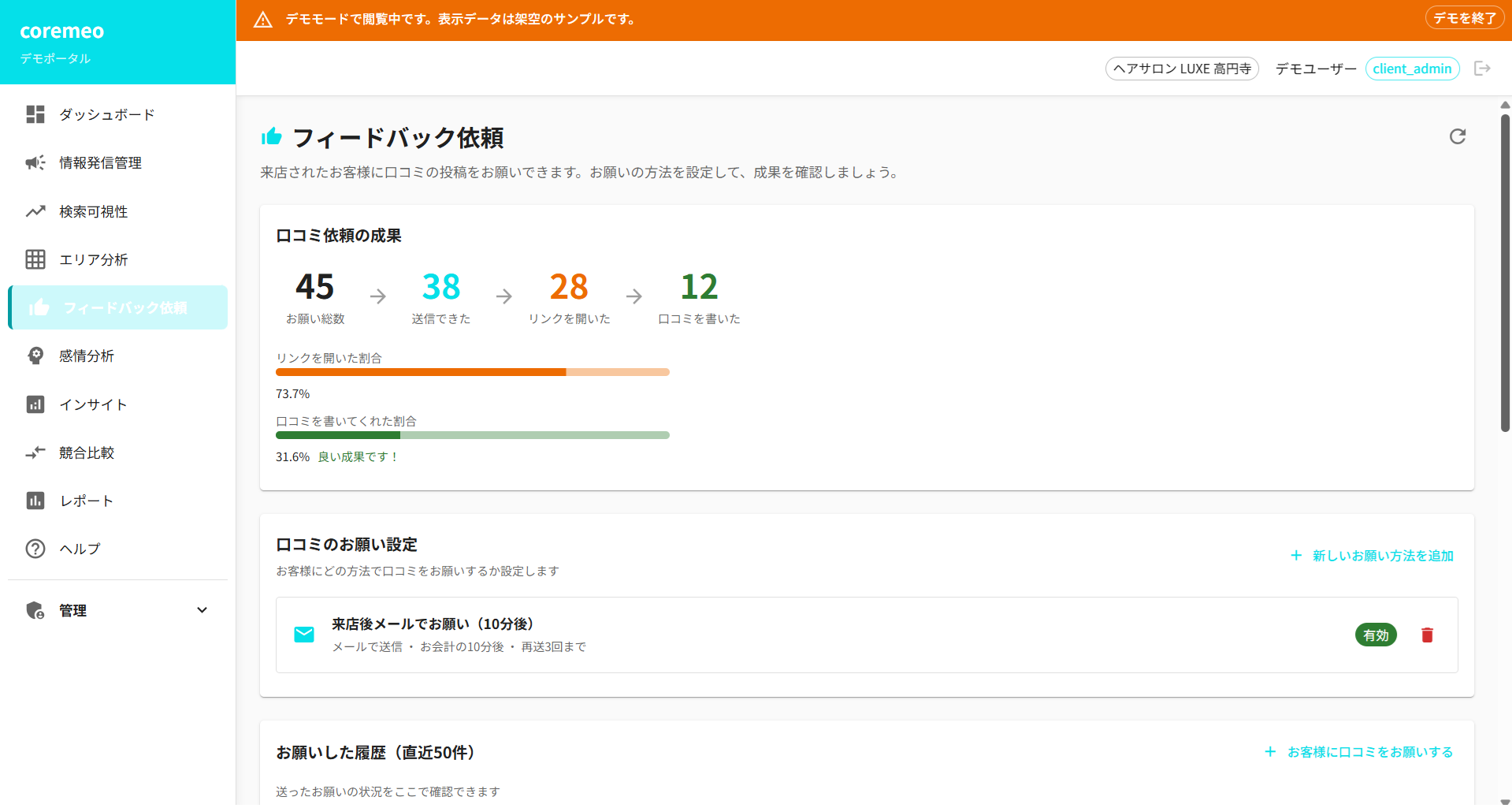
Task: Go to 情報発信管理 menu item
Action: coord(118,162)
